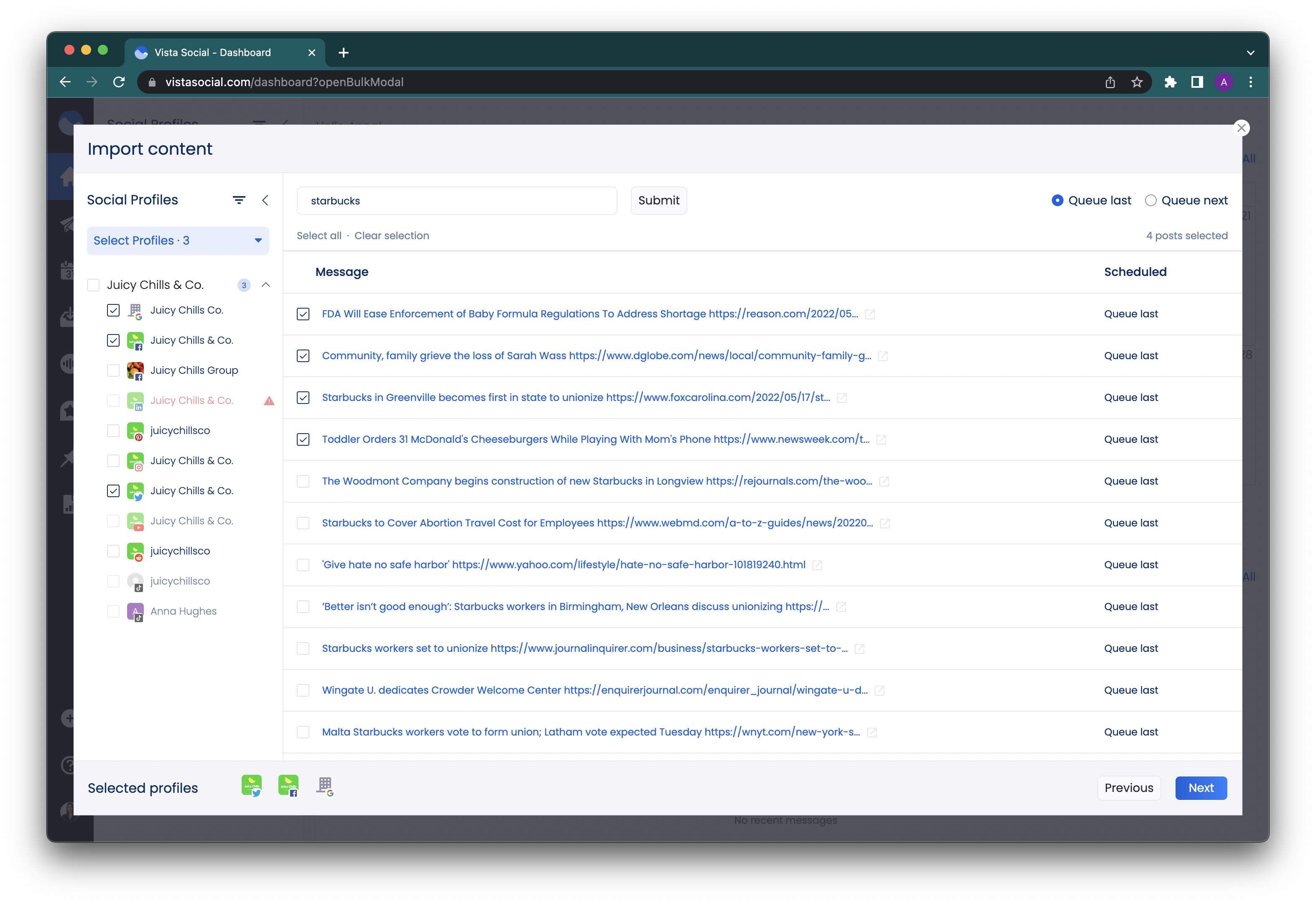Click the warning icon on the LinkedIn Juicy Chills profile

tap(269, 401)
